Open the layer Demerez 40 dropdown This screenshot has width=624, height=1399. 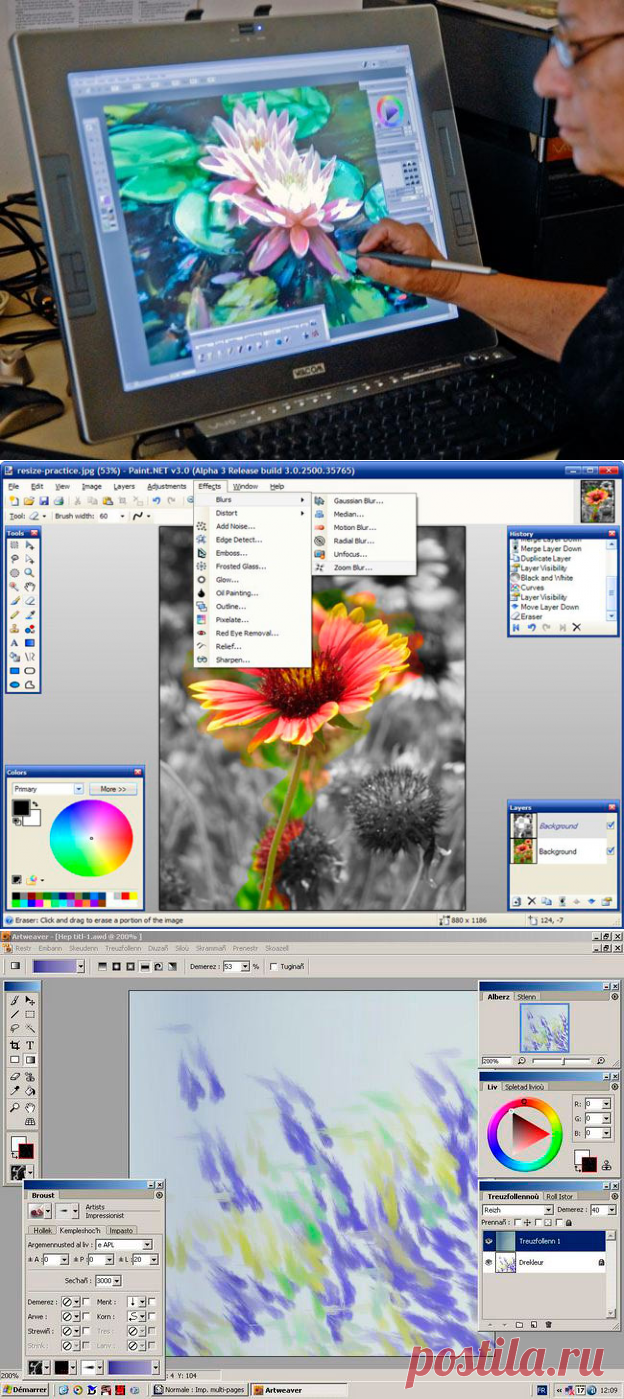[611, 1210]
